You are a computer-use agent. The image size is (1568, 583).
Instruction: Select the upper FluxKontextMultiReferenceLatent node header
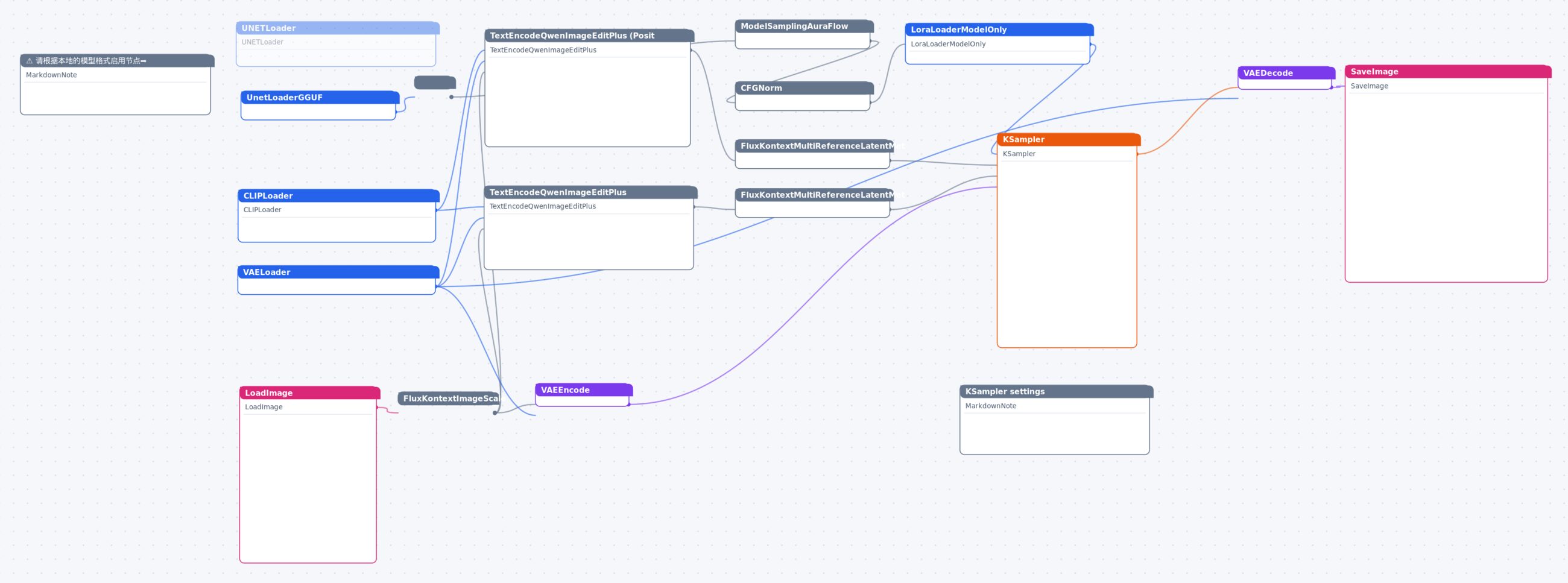(x=814, y=146)
